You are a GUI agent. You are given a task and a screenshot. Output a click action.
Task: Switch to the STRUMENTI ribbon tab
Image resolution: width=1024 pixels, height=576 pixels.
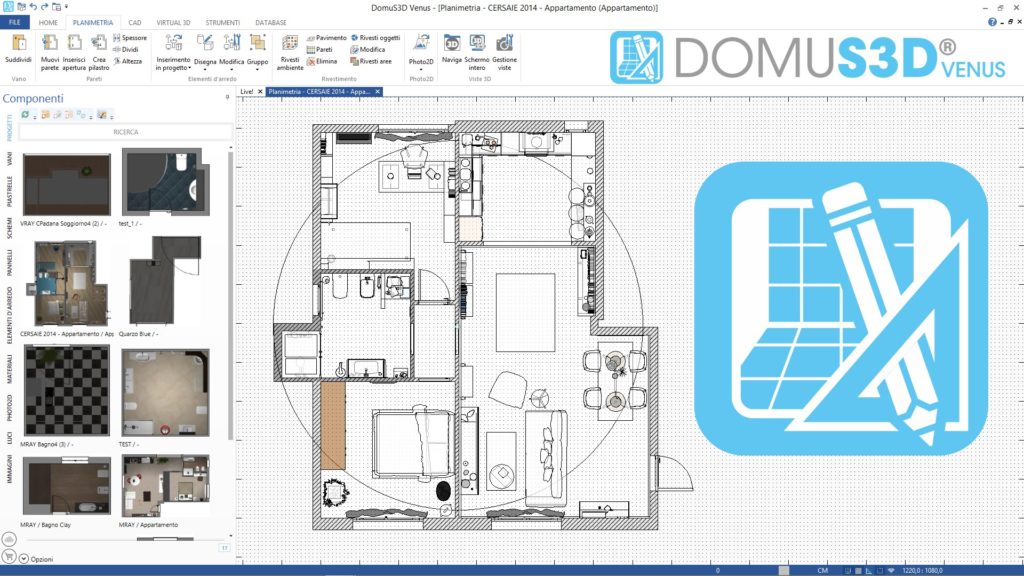coord(223,22)
